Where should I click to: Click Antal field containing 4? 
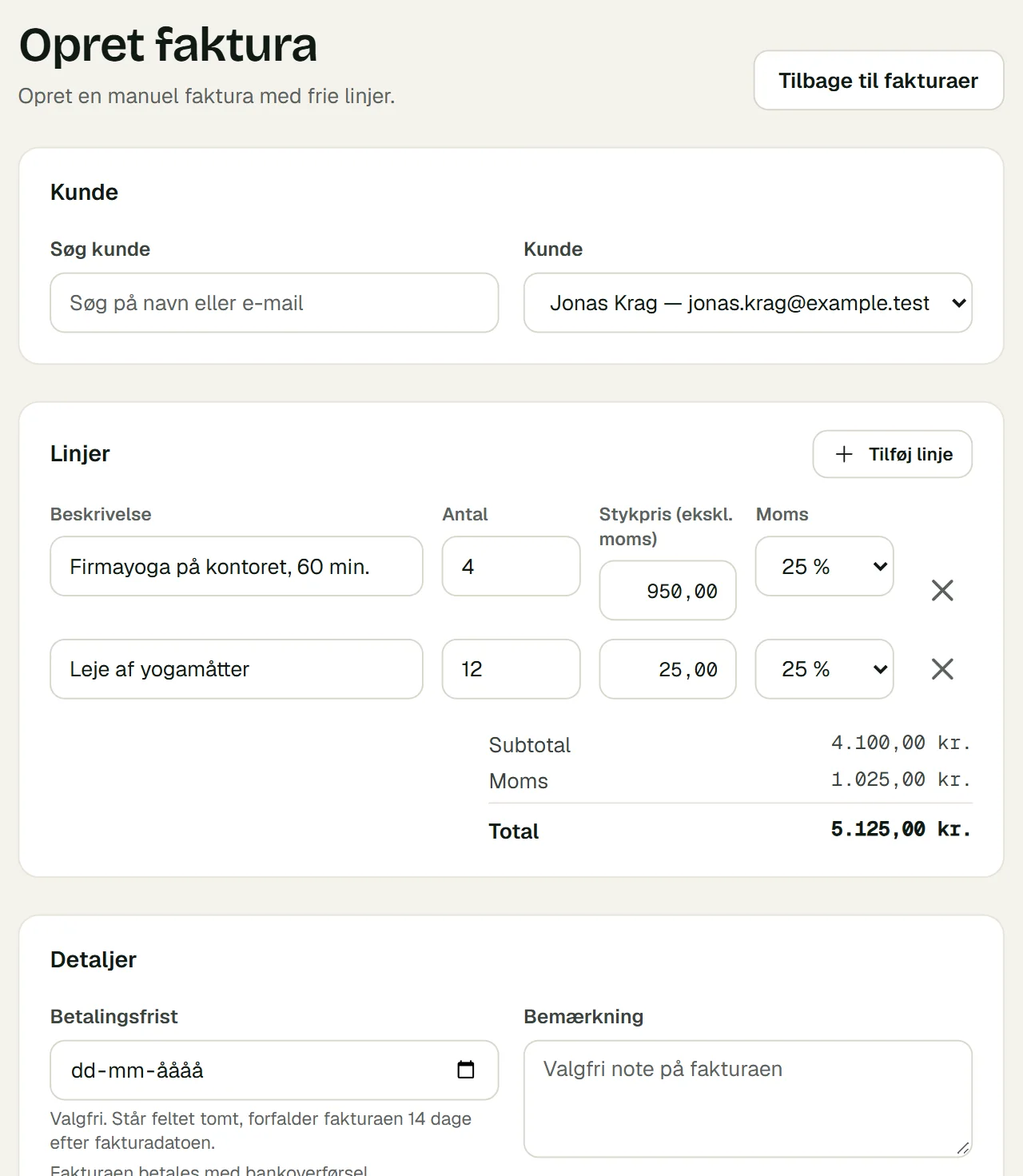511,566
